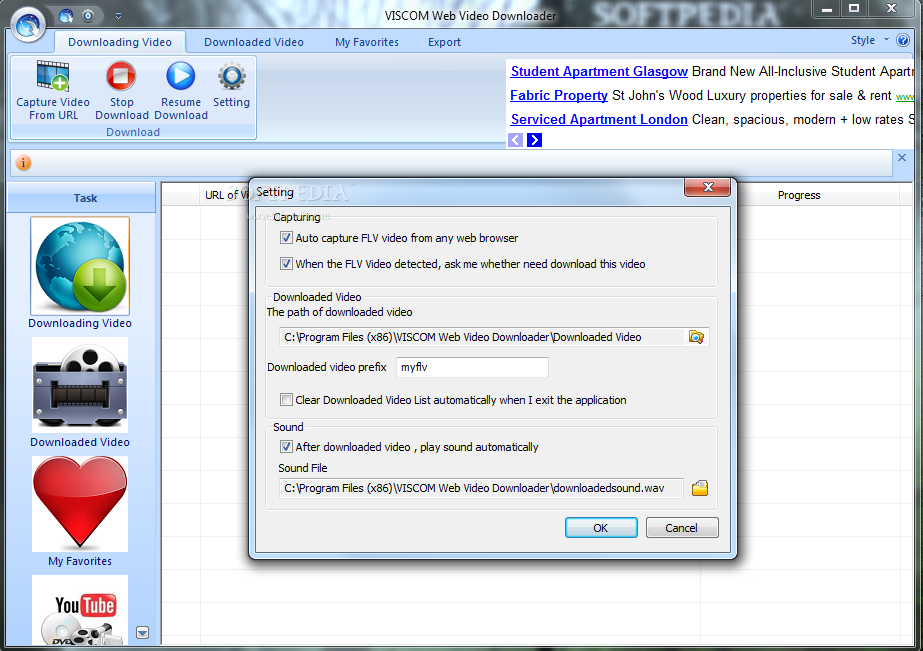This screenshot has width=923, height=651.
Task: Click the Resume Download icon
Action: pos(180,77)
